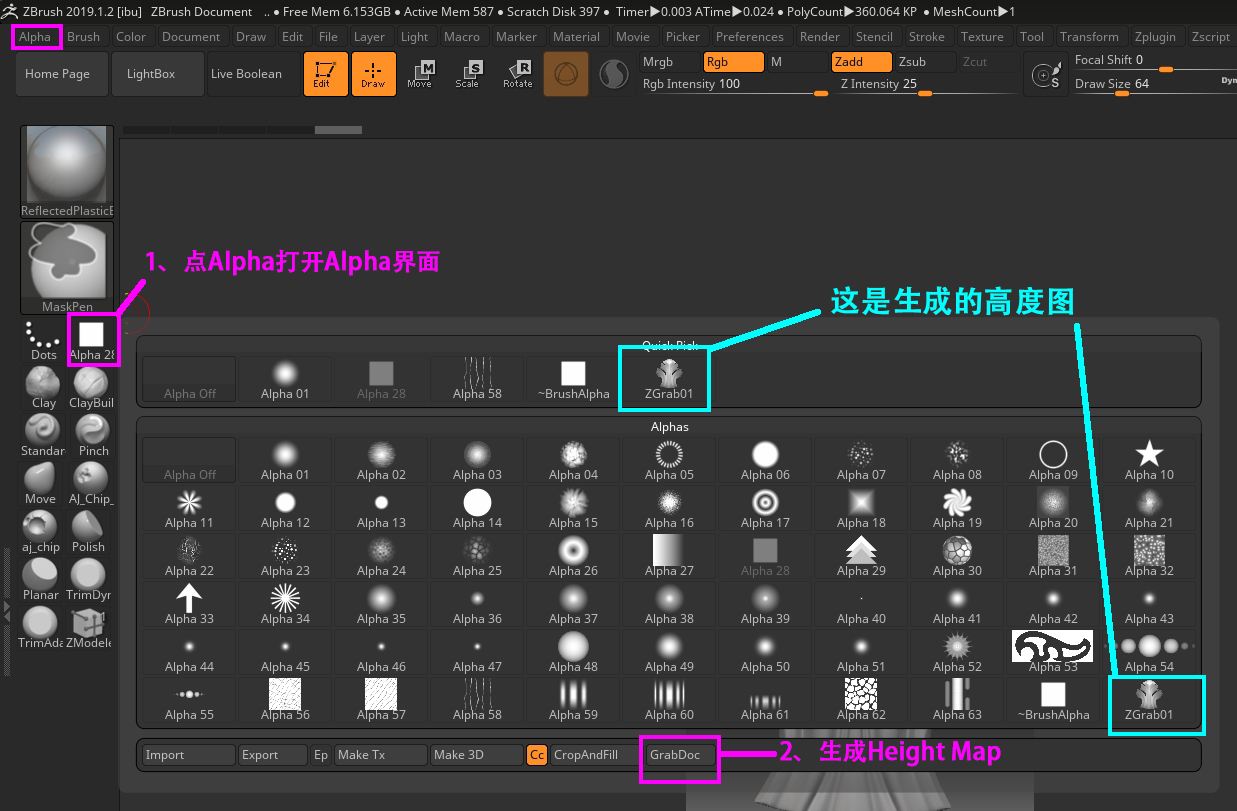The height and width of the screenshot is (811, 1237).
Task: Activate the Draw mode icon
Action: tap(373, 74)
